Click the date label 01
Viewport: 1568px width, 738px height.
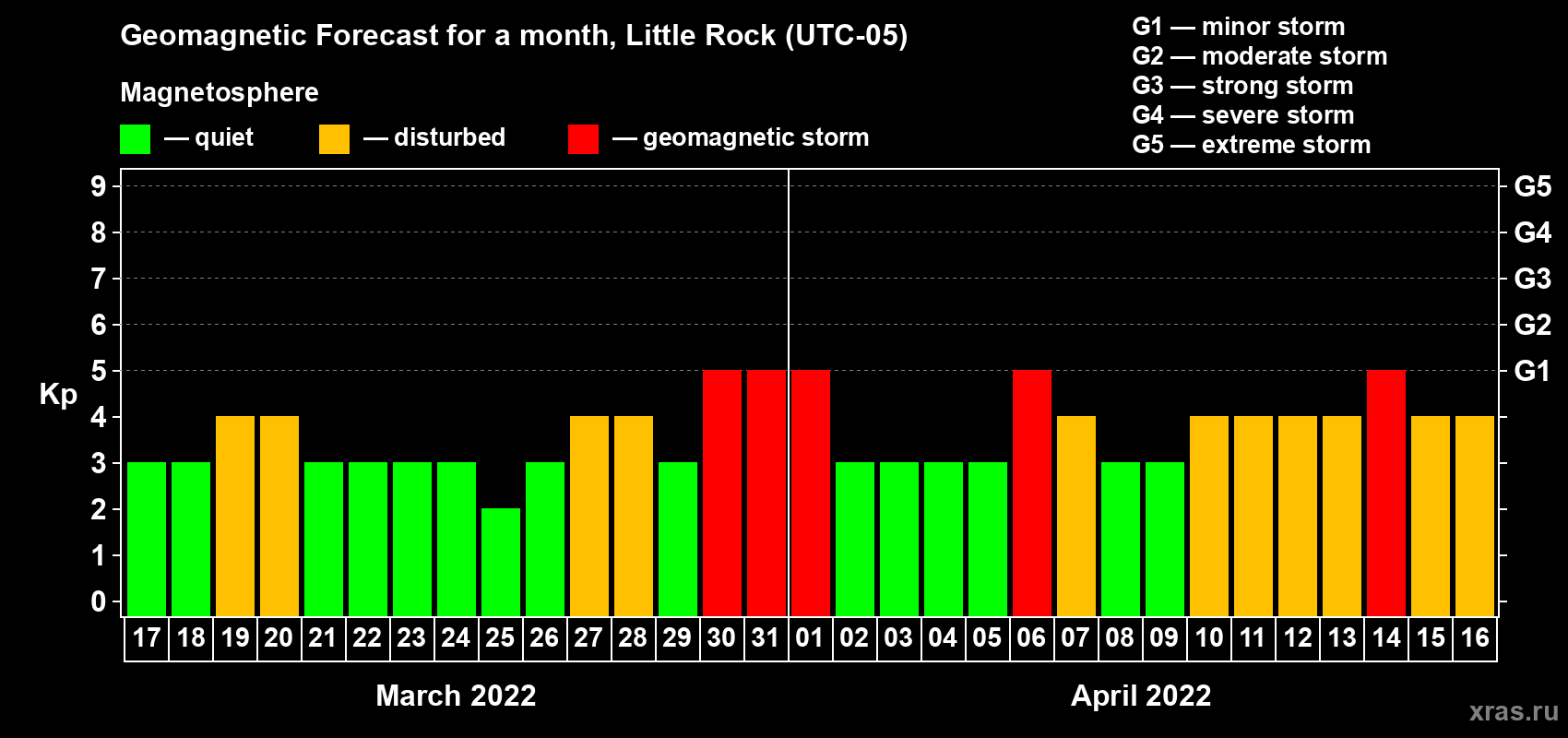[810, 637]
